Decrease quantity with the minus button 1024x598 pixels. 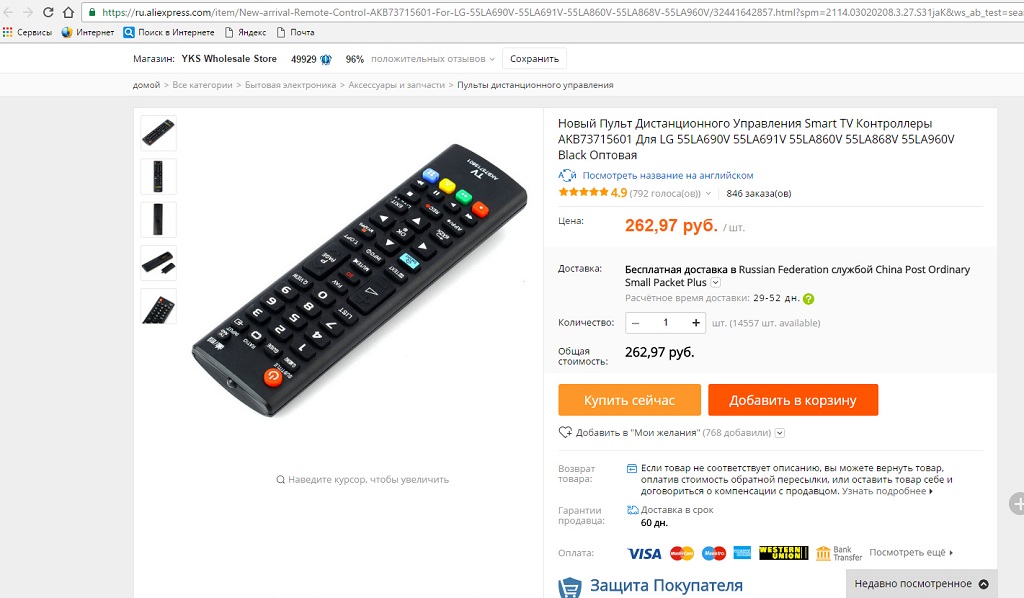[635, 323]
